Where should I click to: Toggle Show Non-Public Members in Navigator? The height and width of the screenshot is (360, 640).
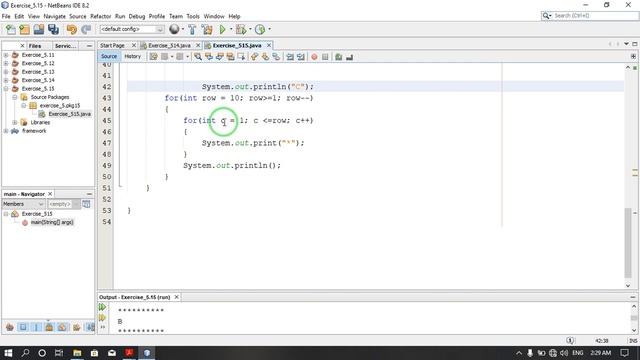click(49, 327)
